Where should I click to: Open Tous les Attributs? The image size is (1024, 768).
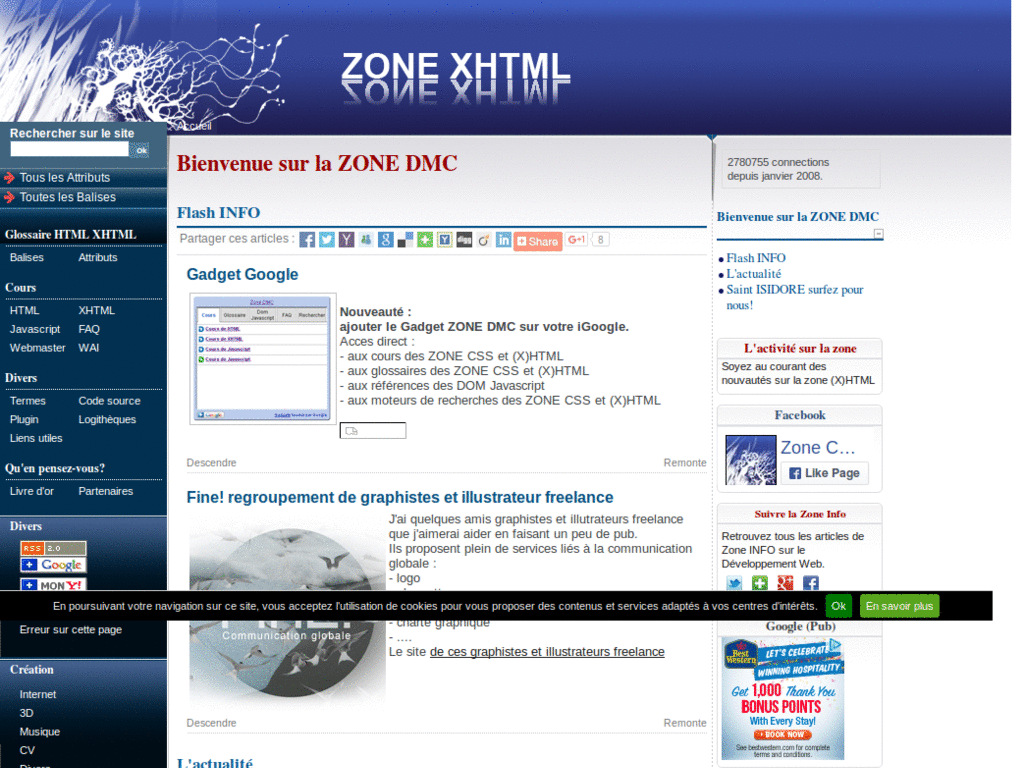[65, 178]
